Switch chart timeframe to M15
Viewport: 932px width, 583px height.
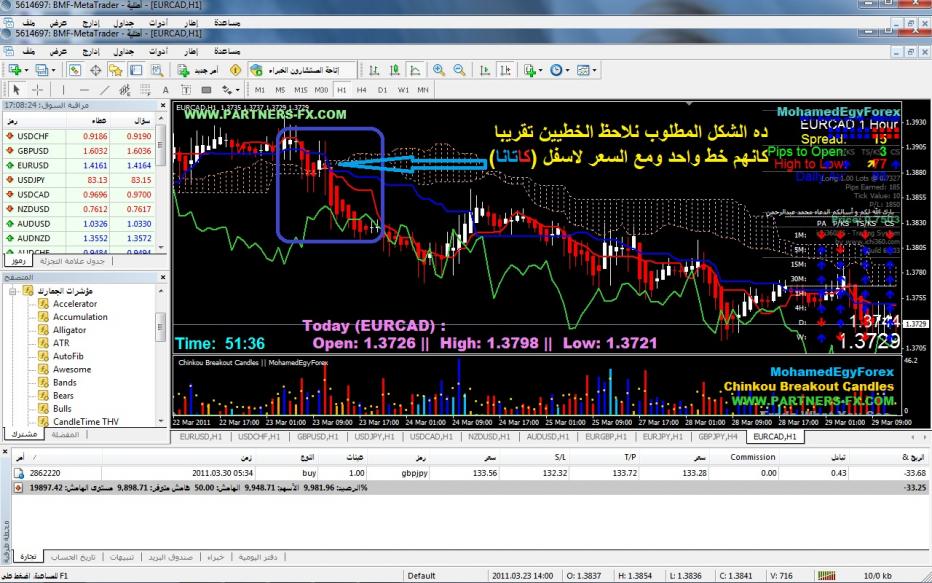coord(302,89)
